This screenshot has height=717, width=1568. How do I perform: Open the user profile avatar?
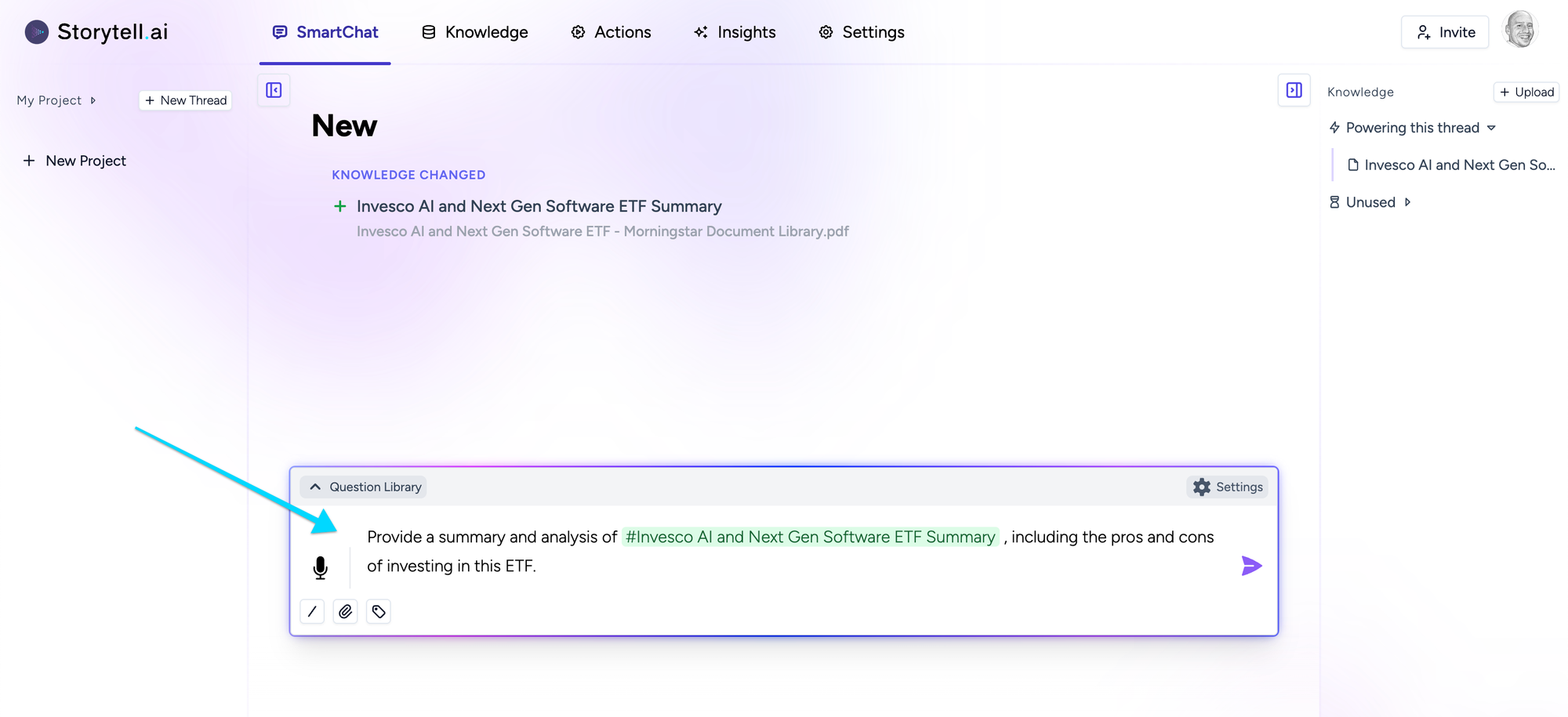pos(1521,31)
